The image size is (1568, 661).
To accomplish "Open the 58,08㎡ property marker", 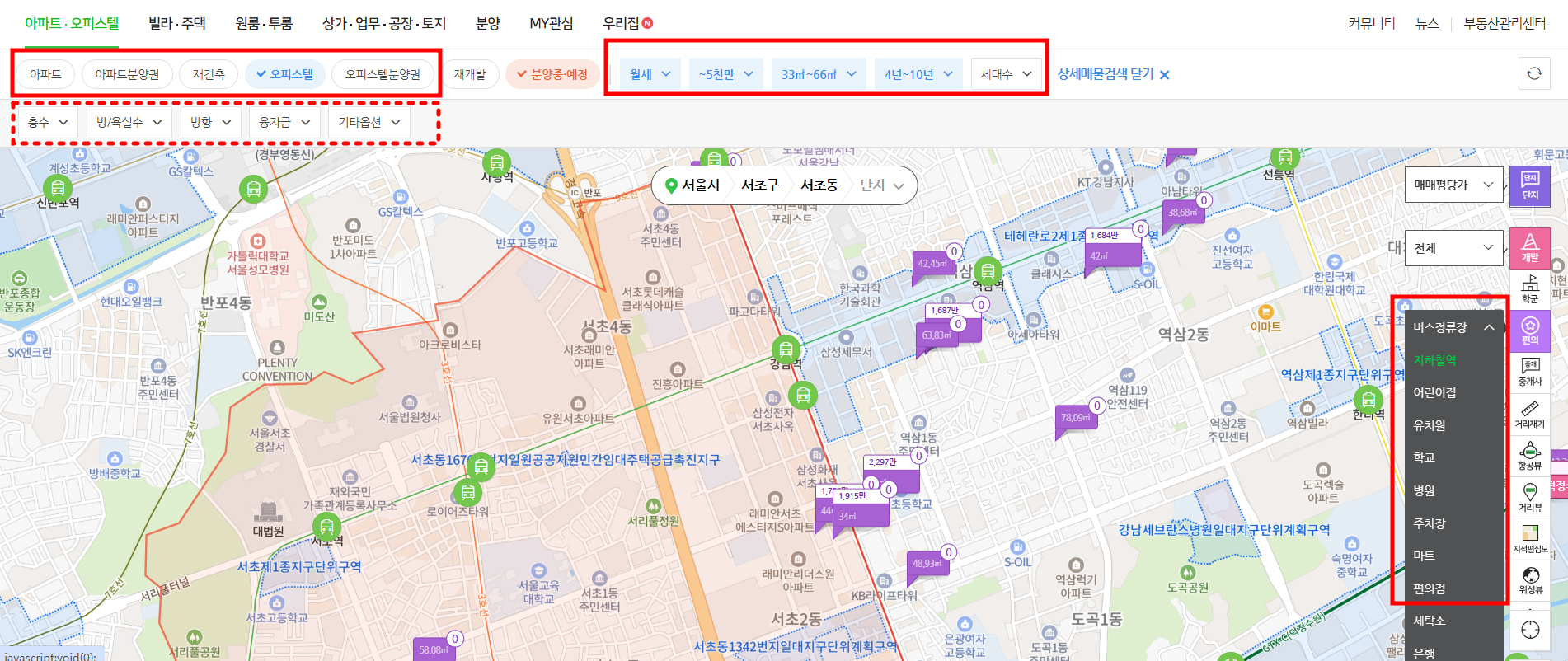I will click(434, 649).
